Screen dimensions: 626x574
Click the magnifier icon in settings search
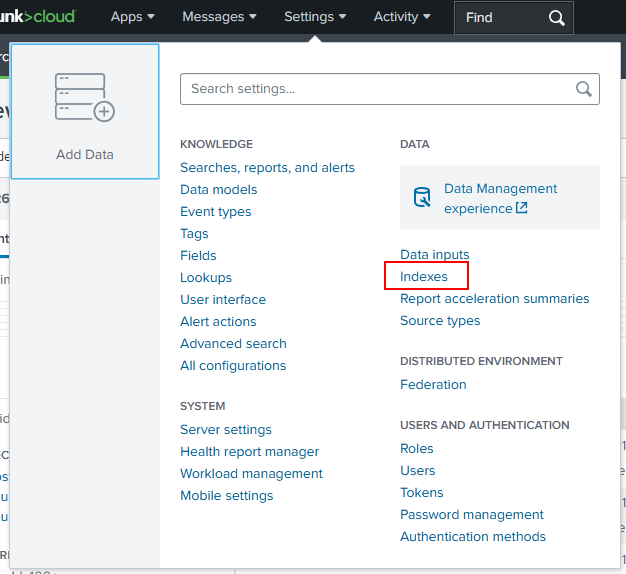point(584,89)
